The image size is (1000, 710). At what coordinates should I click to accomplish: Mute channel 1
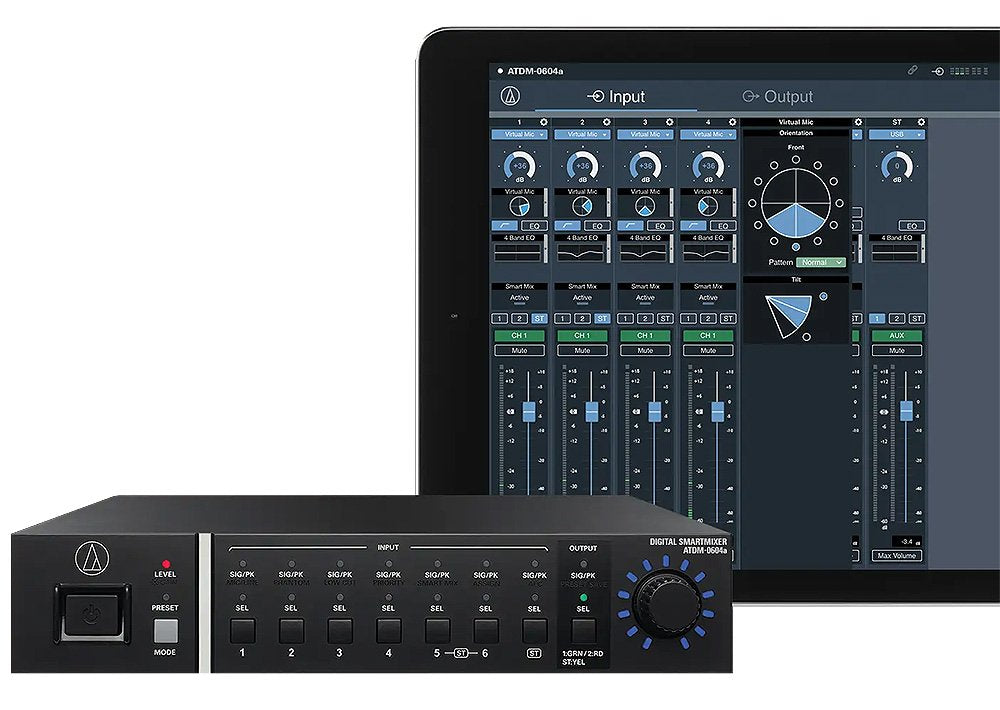point(520,350)
